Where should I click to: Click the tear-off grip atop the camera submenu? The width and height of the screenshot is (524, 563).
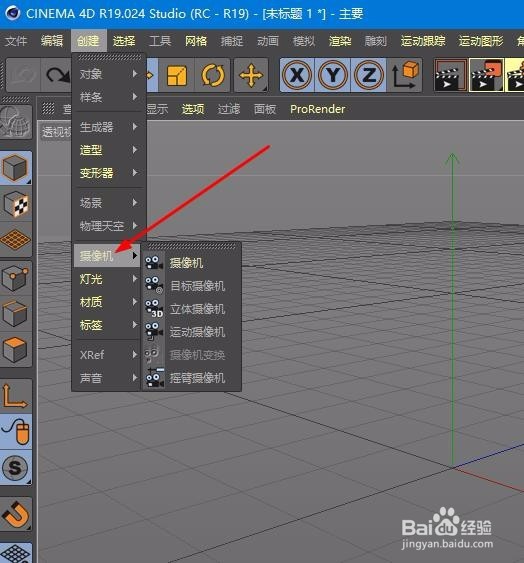point(191,246)
